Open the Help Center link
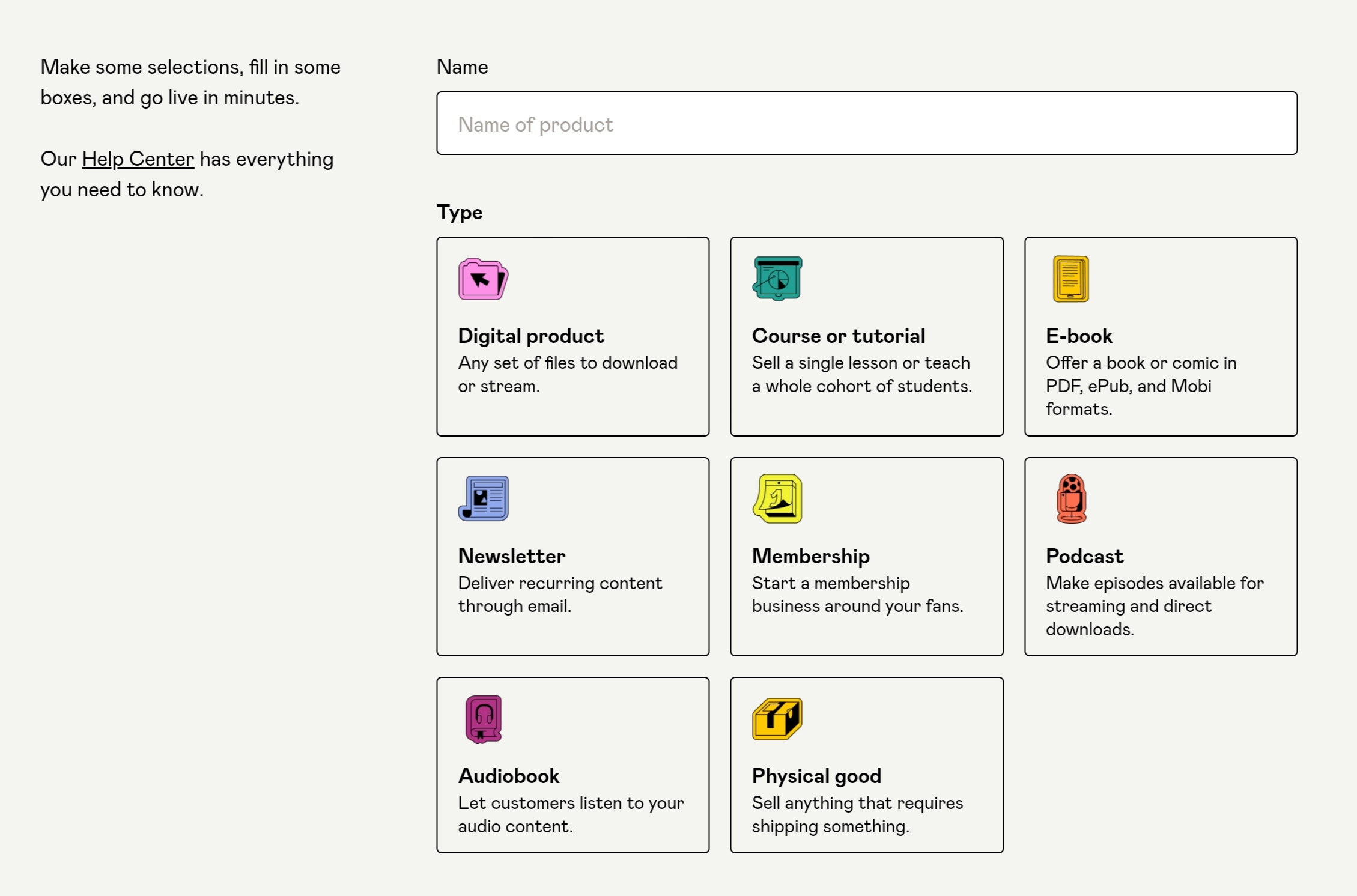The image size is (1357, 896). pos(138,159)
